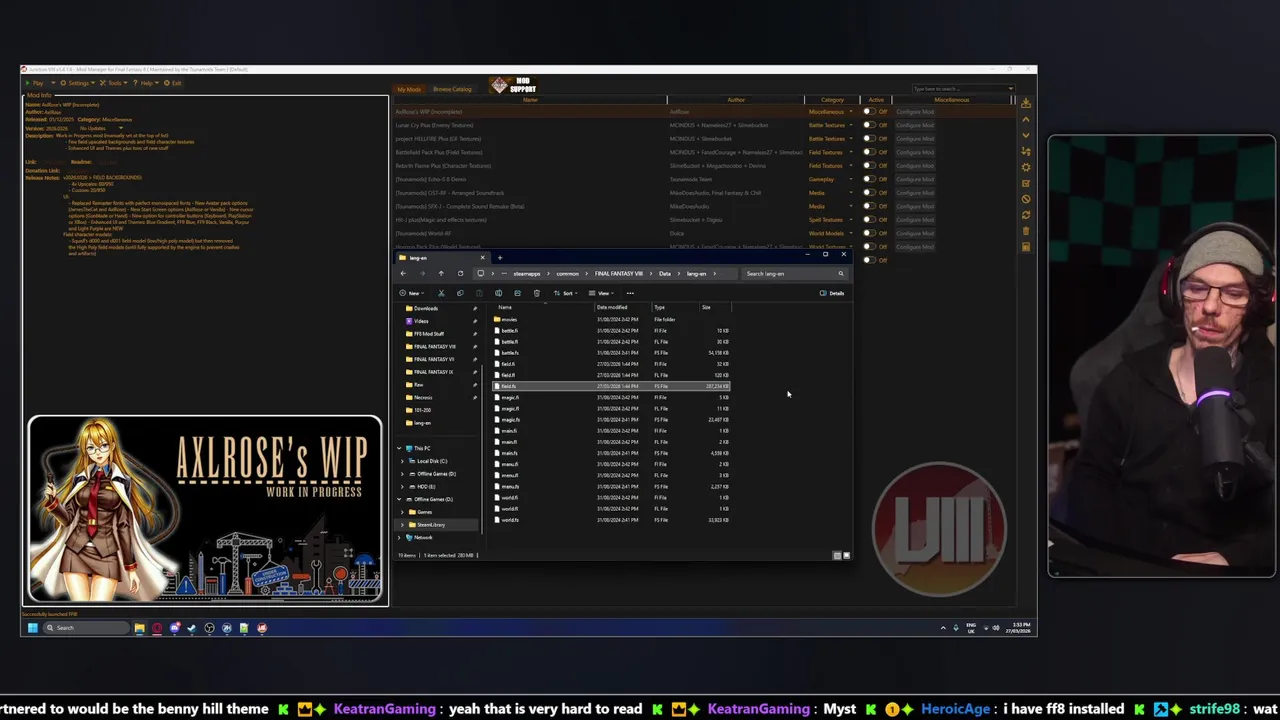This screenshot has height=720, width=1280.
Task: Click the mod search box in Junction VIII
Action: coord(963,89)
